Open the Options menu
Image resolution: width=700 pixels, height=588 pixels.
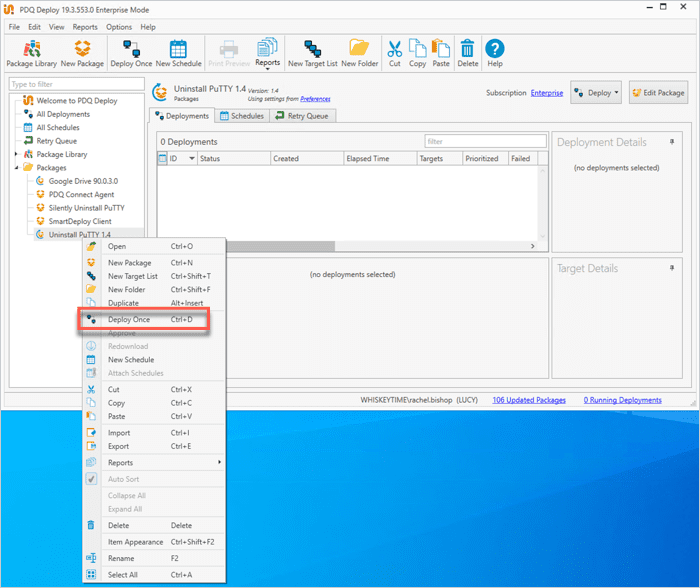(119, 27)
